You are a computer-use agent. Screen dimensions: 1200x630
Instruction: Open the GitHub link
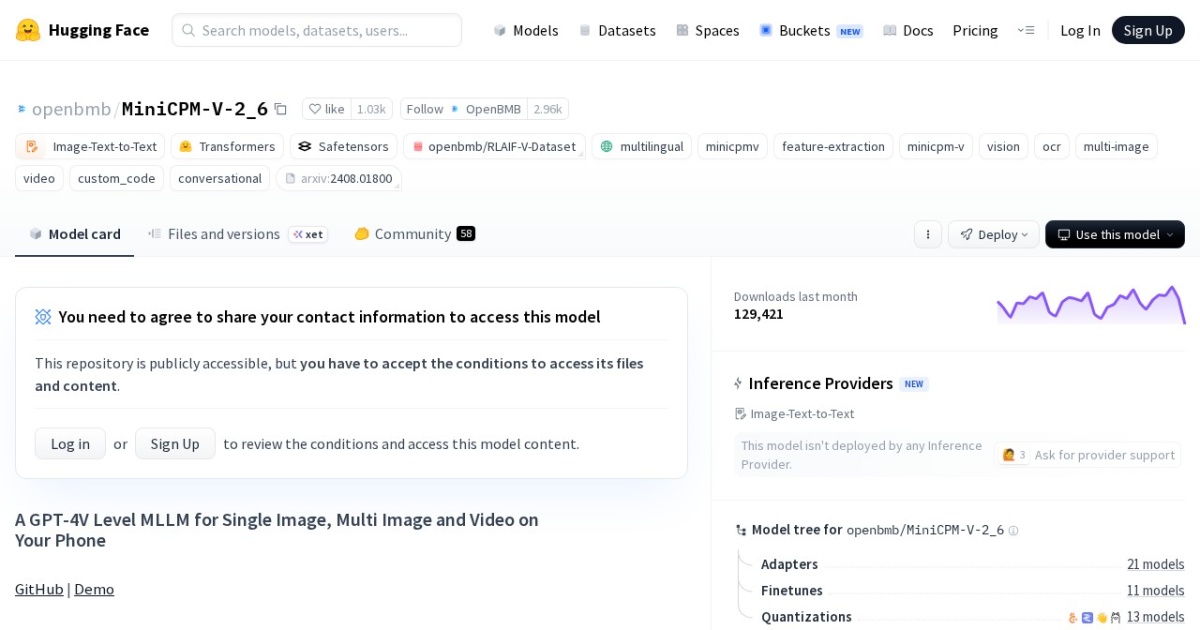(x=38, y=589)
